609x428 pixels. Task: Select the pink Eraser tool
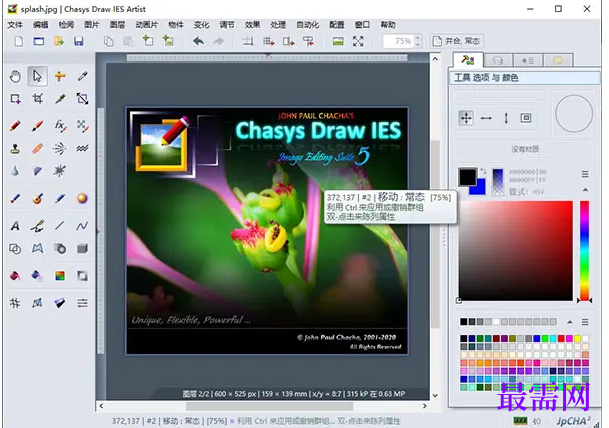pyautogui.click(x=38, y=148)
